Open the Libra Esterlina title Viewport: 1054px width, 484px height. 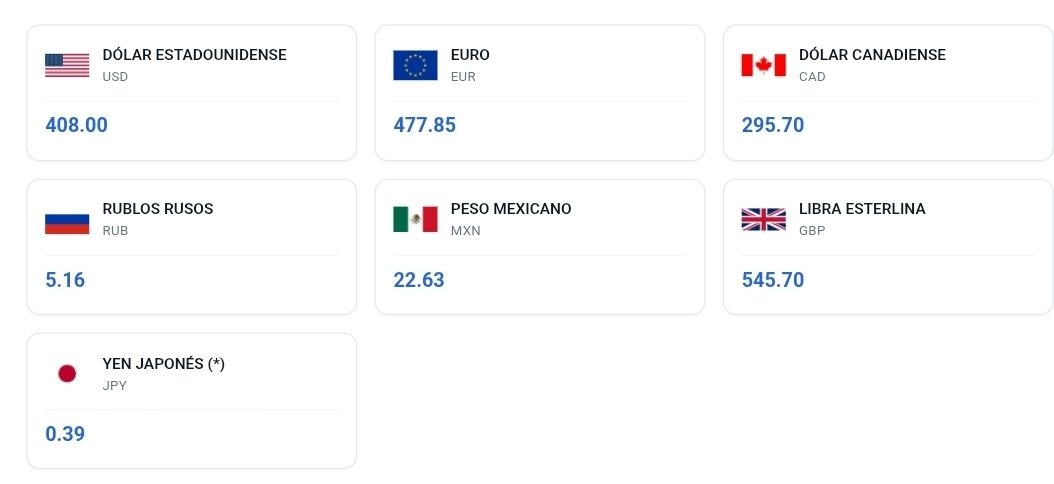[x=862, y=209]
